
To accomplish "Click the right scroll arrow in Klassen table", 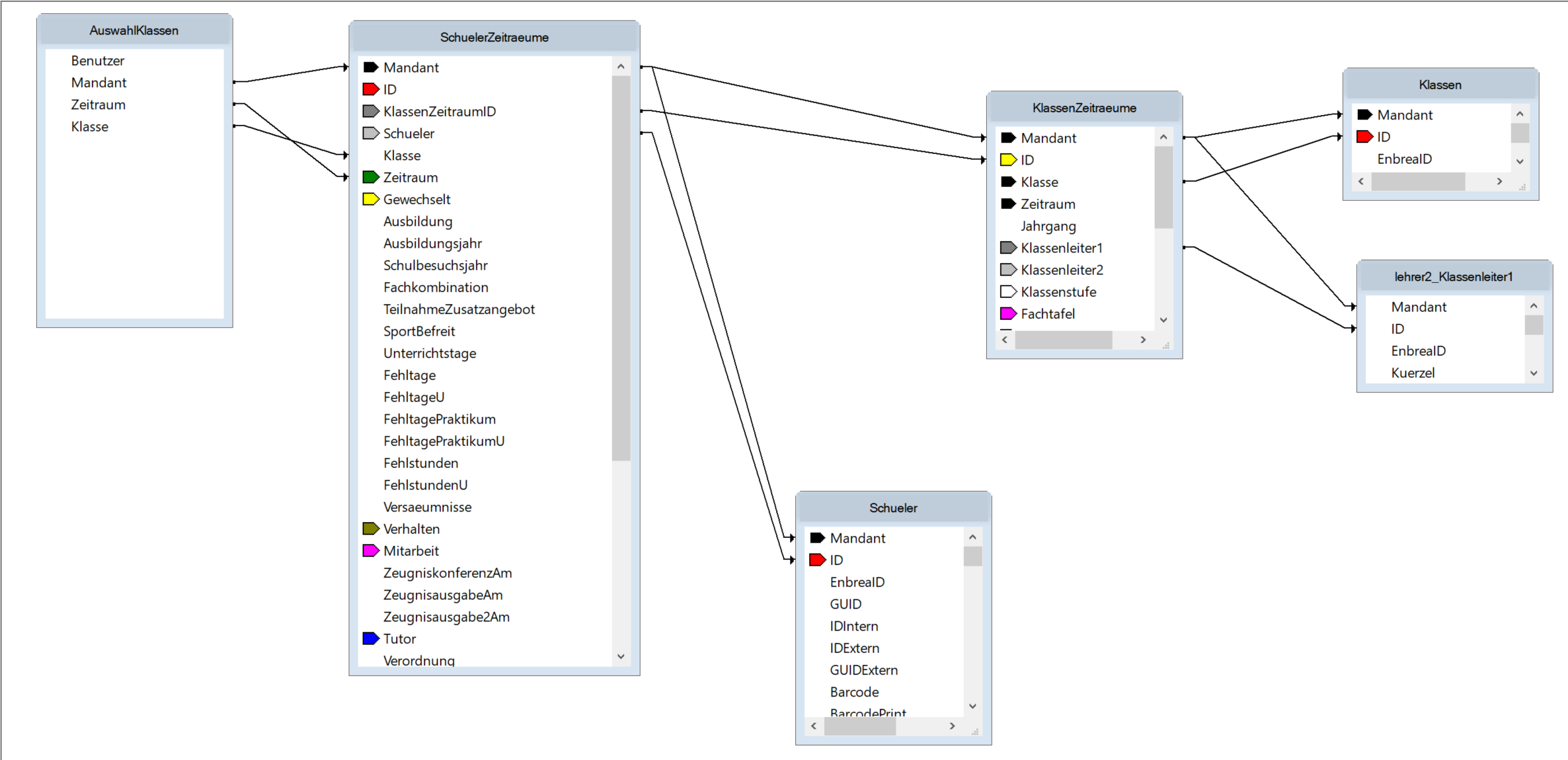I will click(1499, 181).
